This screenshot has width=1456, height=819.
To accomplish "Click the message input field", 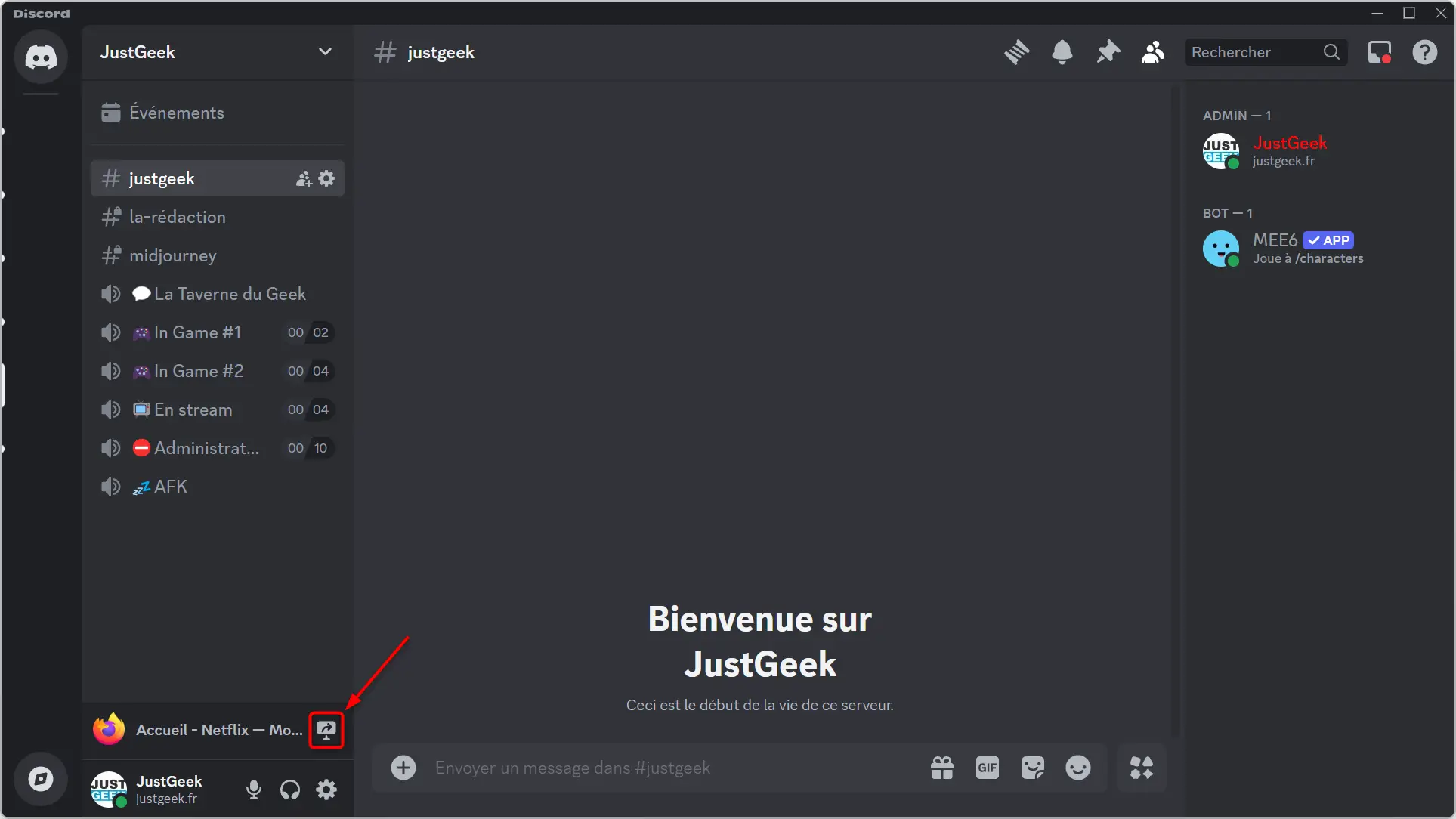I will 672,768.
